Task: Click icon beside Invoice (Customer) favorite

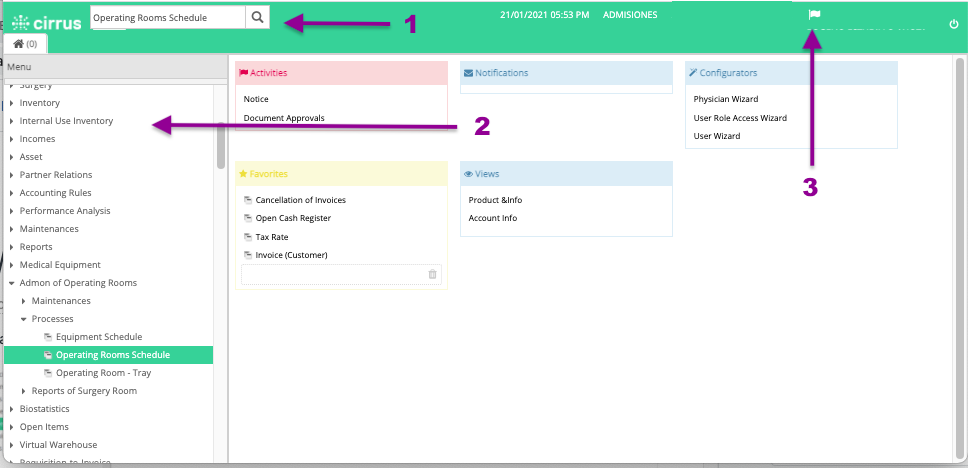Action: [x=248, y=254]
